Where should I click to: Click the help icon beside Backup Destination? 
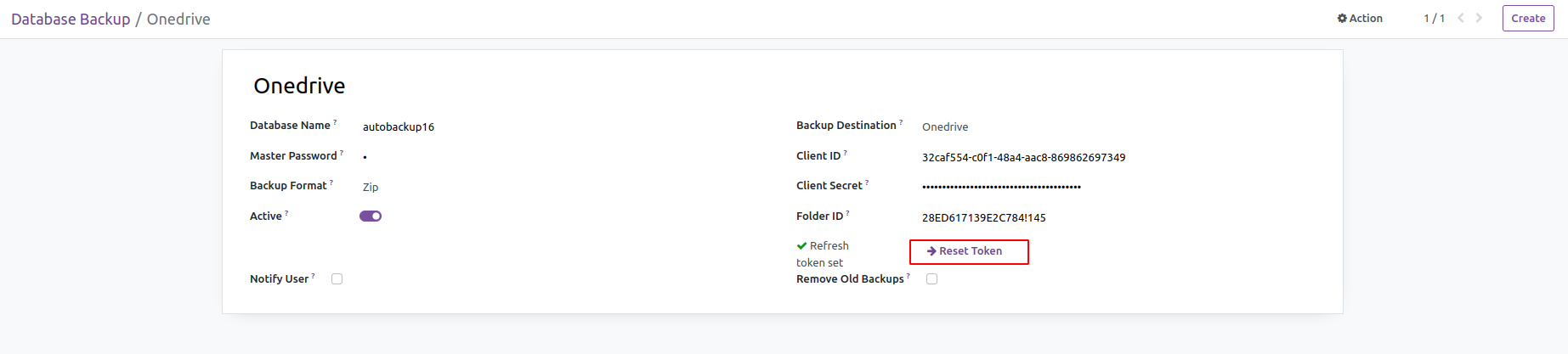[x=901, y=122]
